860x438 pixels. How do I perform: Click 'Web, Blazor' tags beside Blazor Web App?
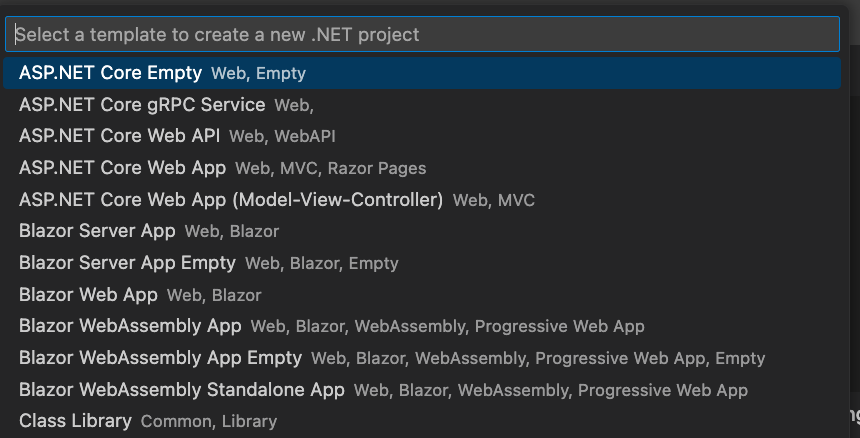214,296
